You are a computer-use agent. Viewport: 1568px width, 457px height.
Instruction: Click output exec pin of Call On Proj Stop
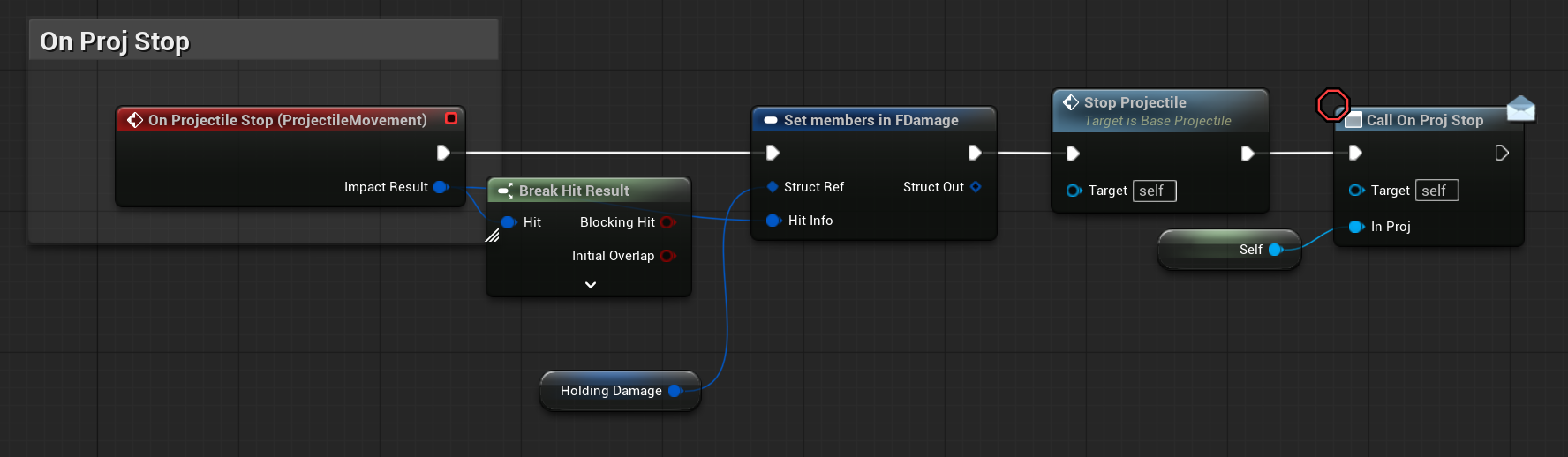pos(1502,154)
